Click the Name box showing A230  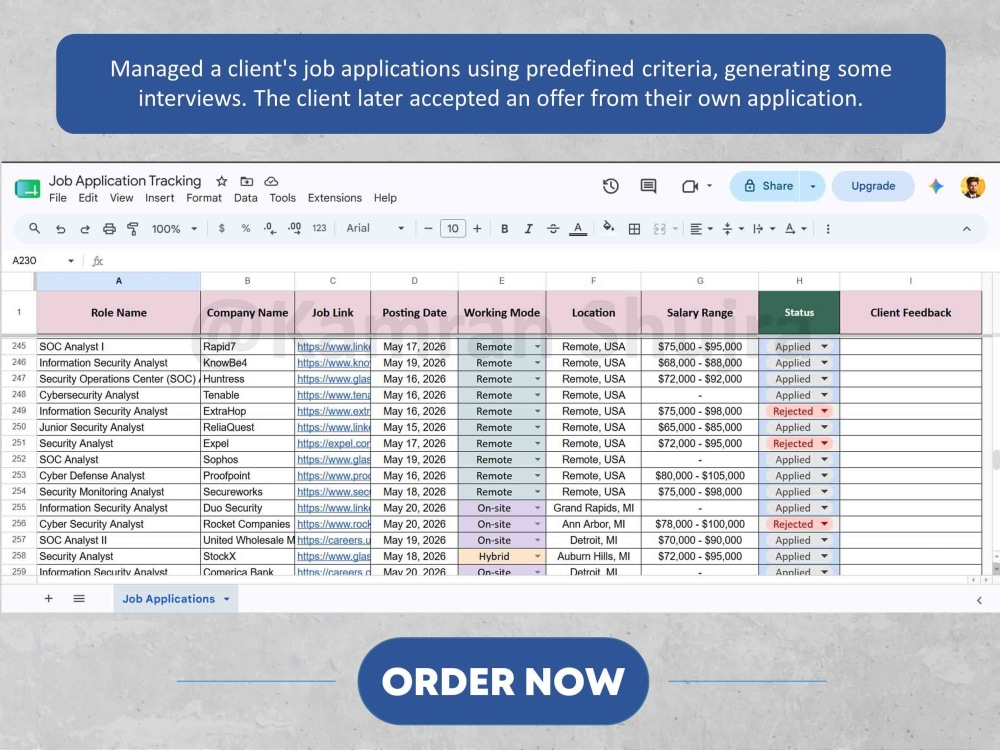pos(42,260)
